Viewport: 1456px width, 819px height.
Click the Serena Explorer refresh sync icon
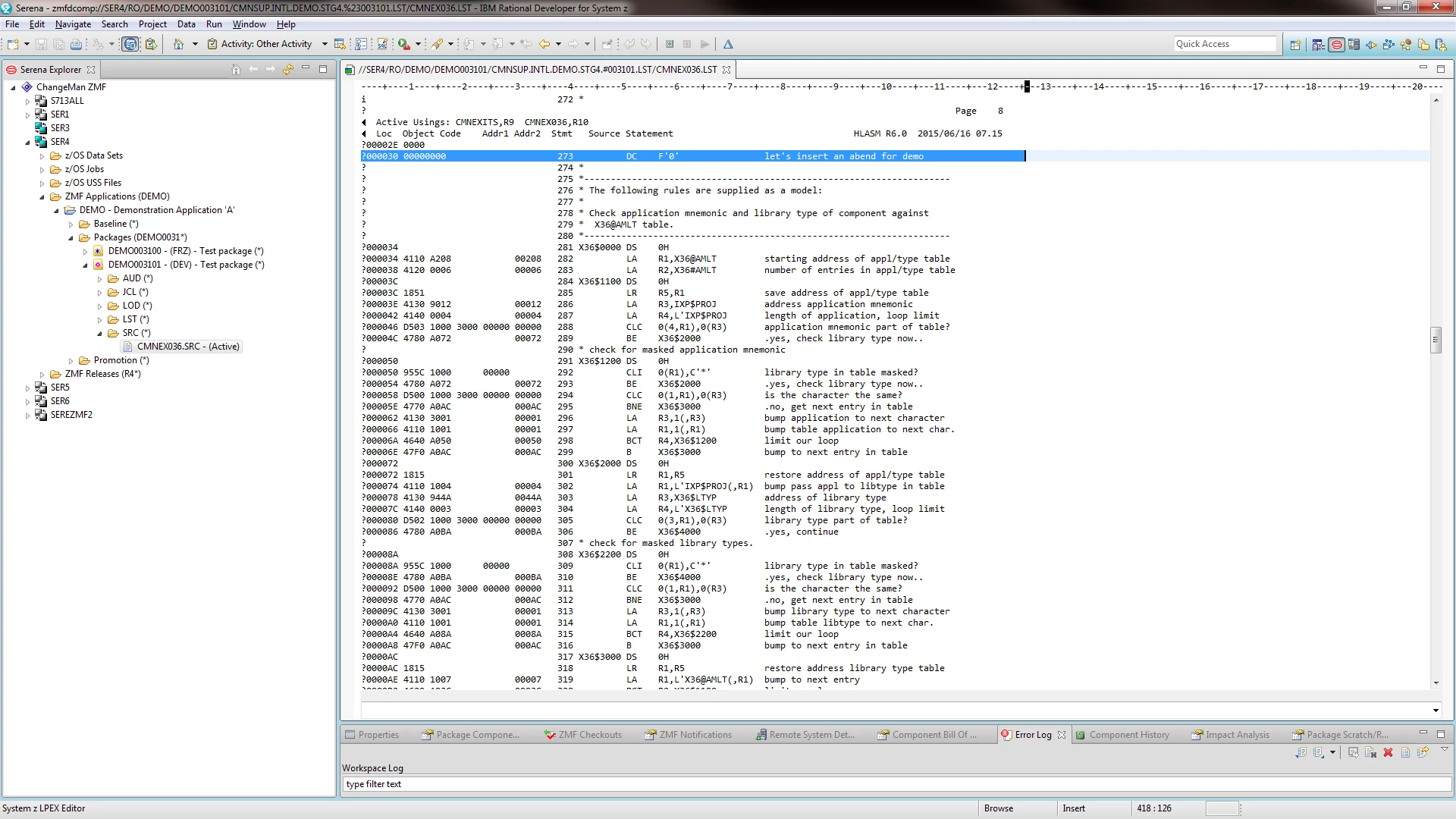point(288,70)
